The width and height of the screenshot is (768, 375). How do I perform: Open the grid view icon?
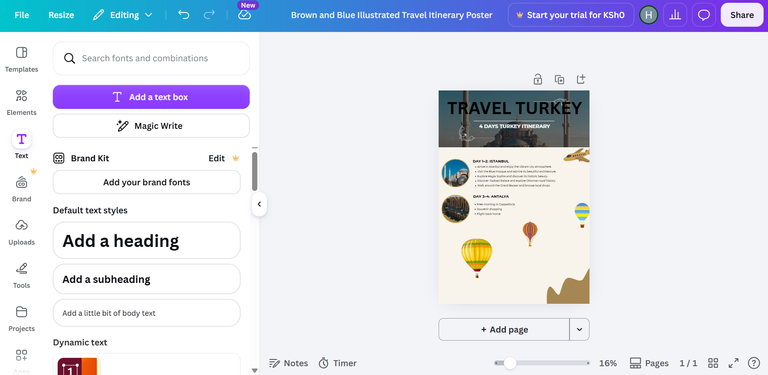[x=713, y=363]
